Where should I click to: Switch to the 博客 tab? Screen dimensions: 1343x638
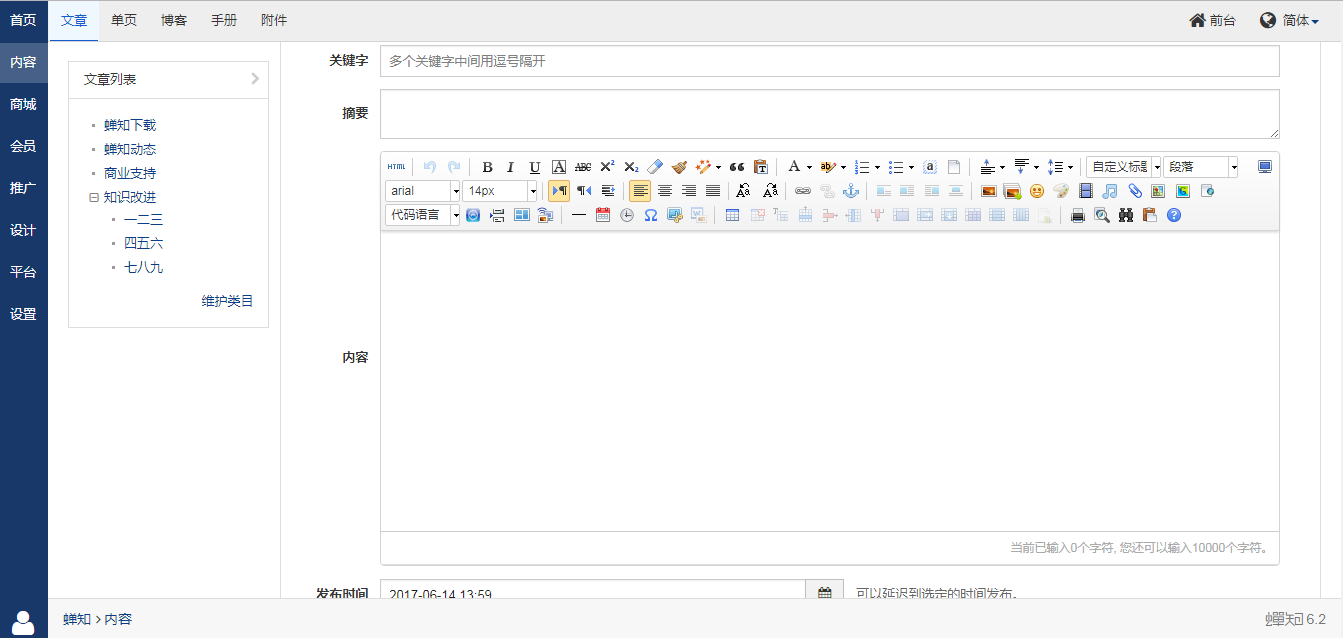[x=174, y=20]
